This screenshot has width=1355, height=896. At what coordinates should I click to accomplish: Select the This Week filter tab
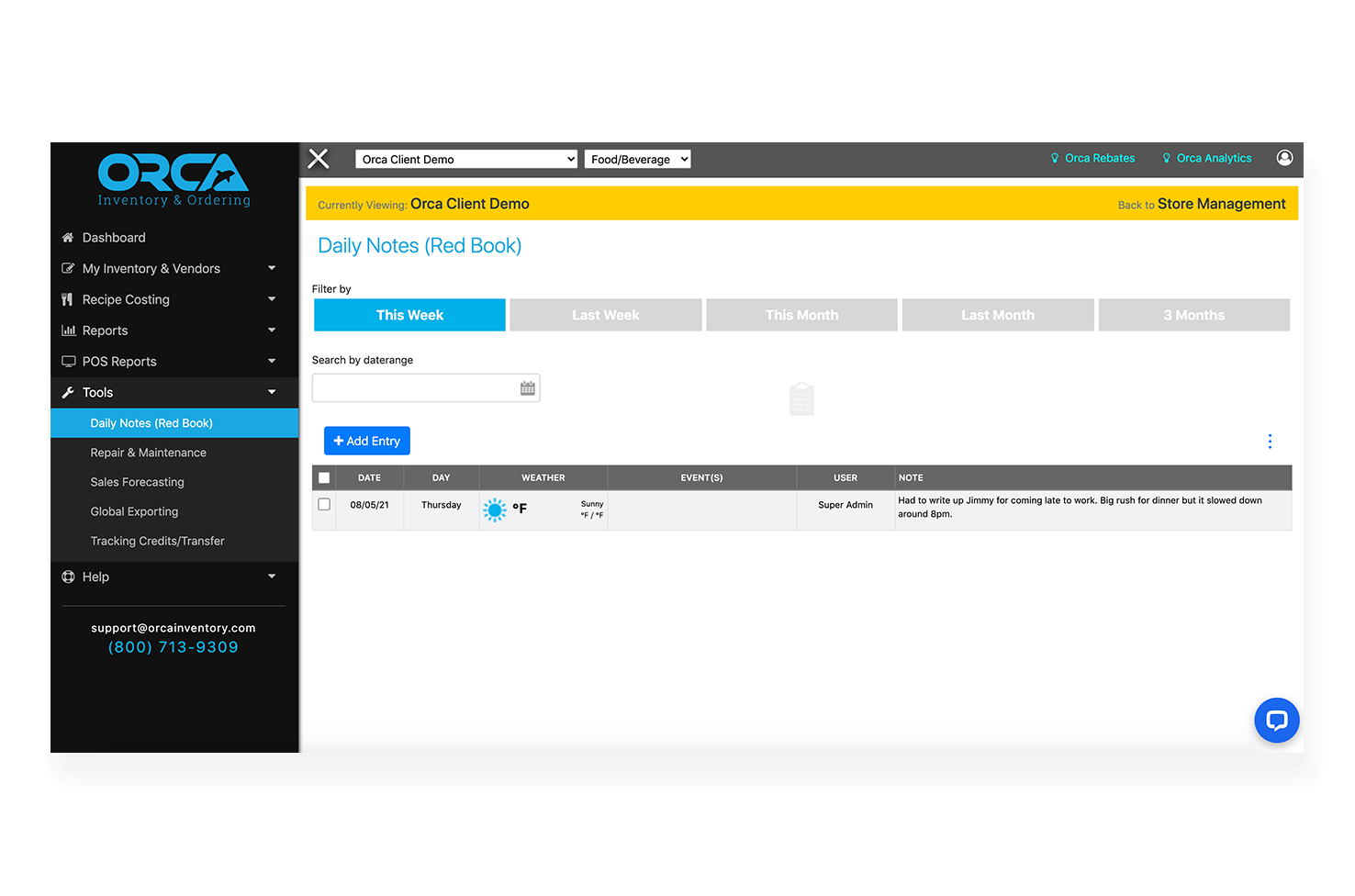click(409, 315)
